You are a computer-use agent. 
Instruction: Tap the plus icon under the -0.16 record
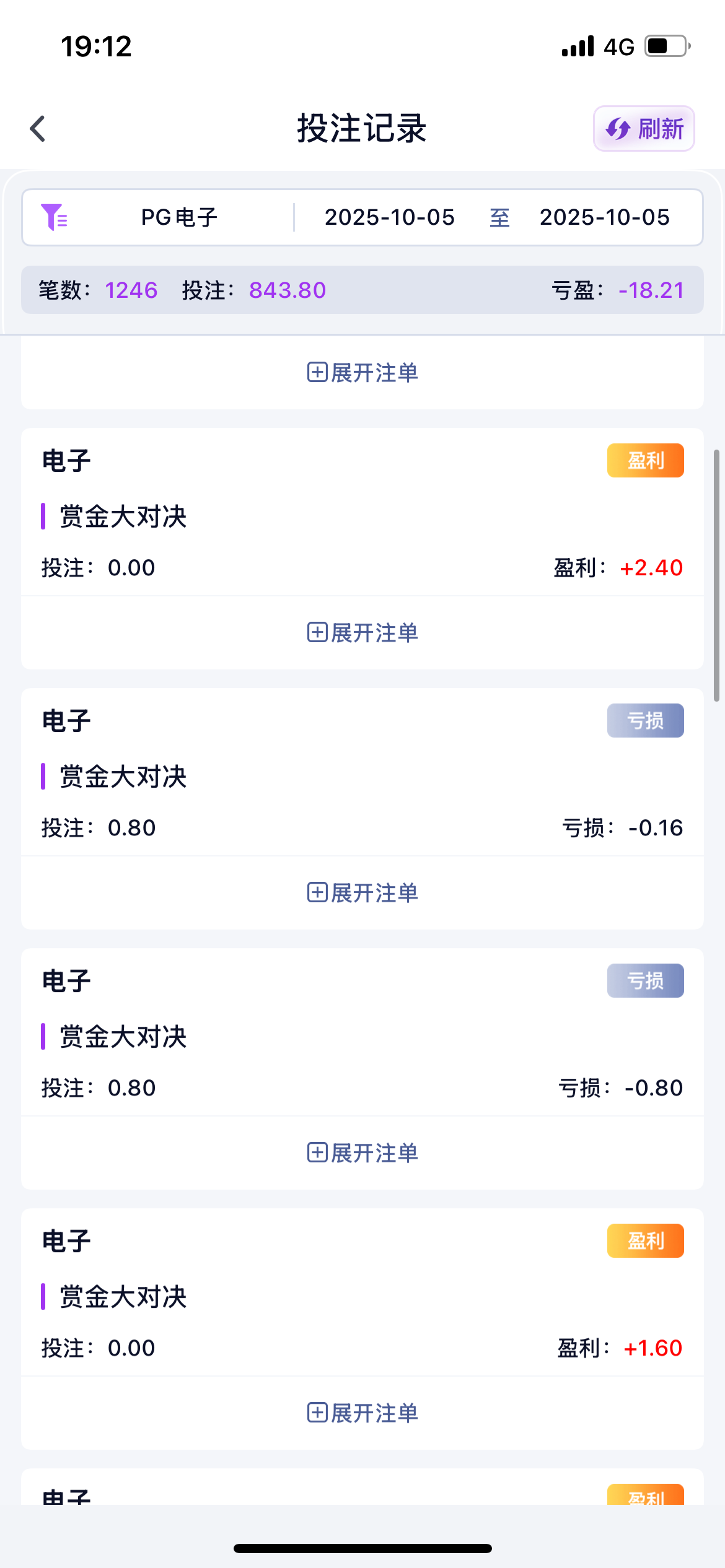pos(317,892)
